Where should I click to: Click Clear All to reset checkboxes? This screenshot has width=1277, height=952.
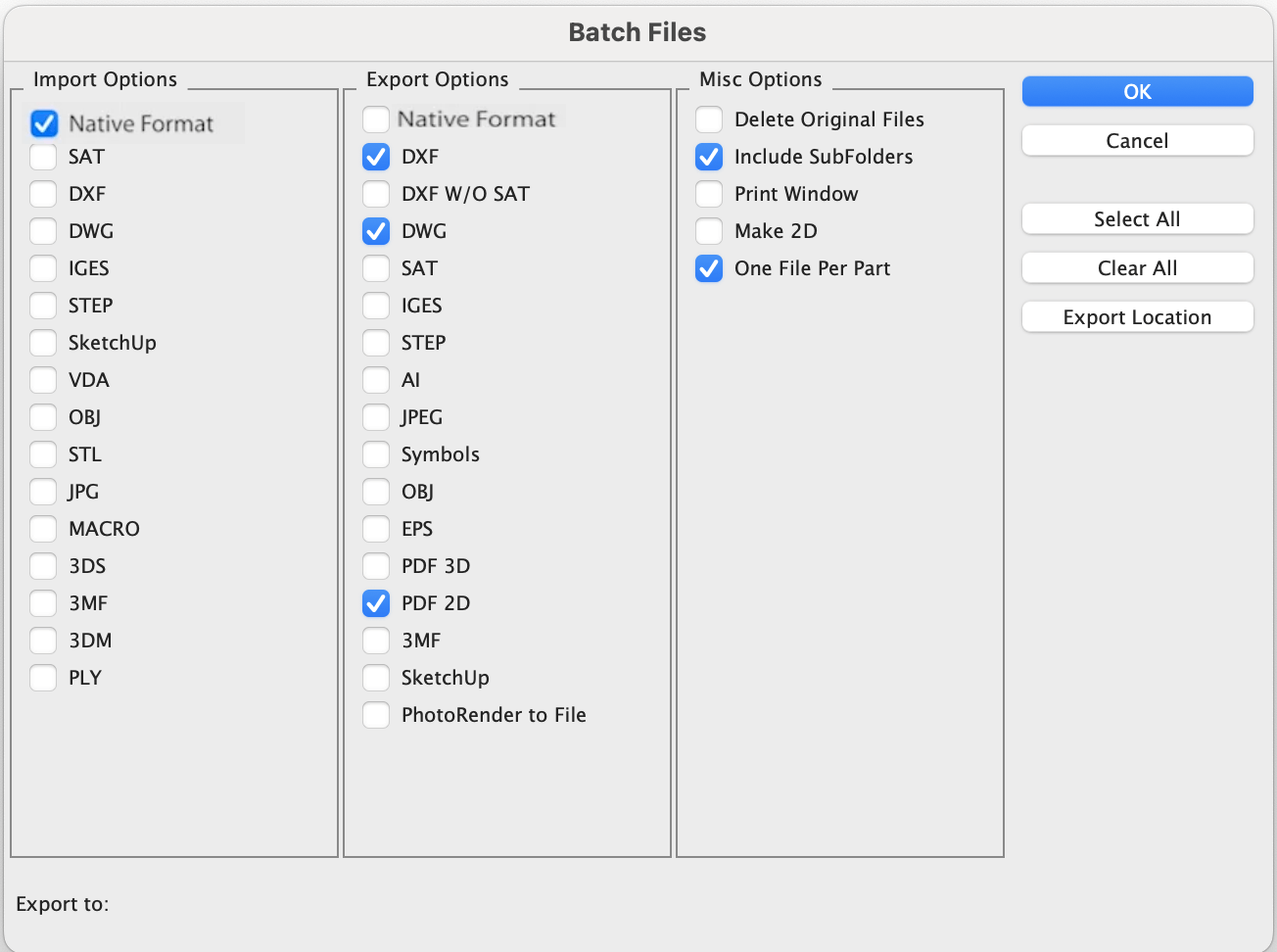point(1137,268)
